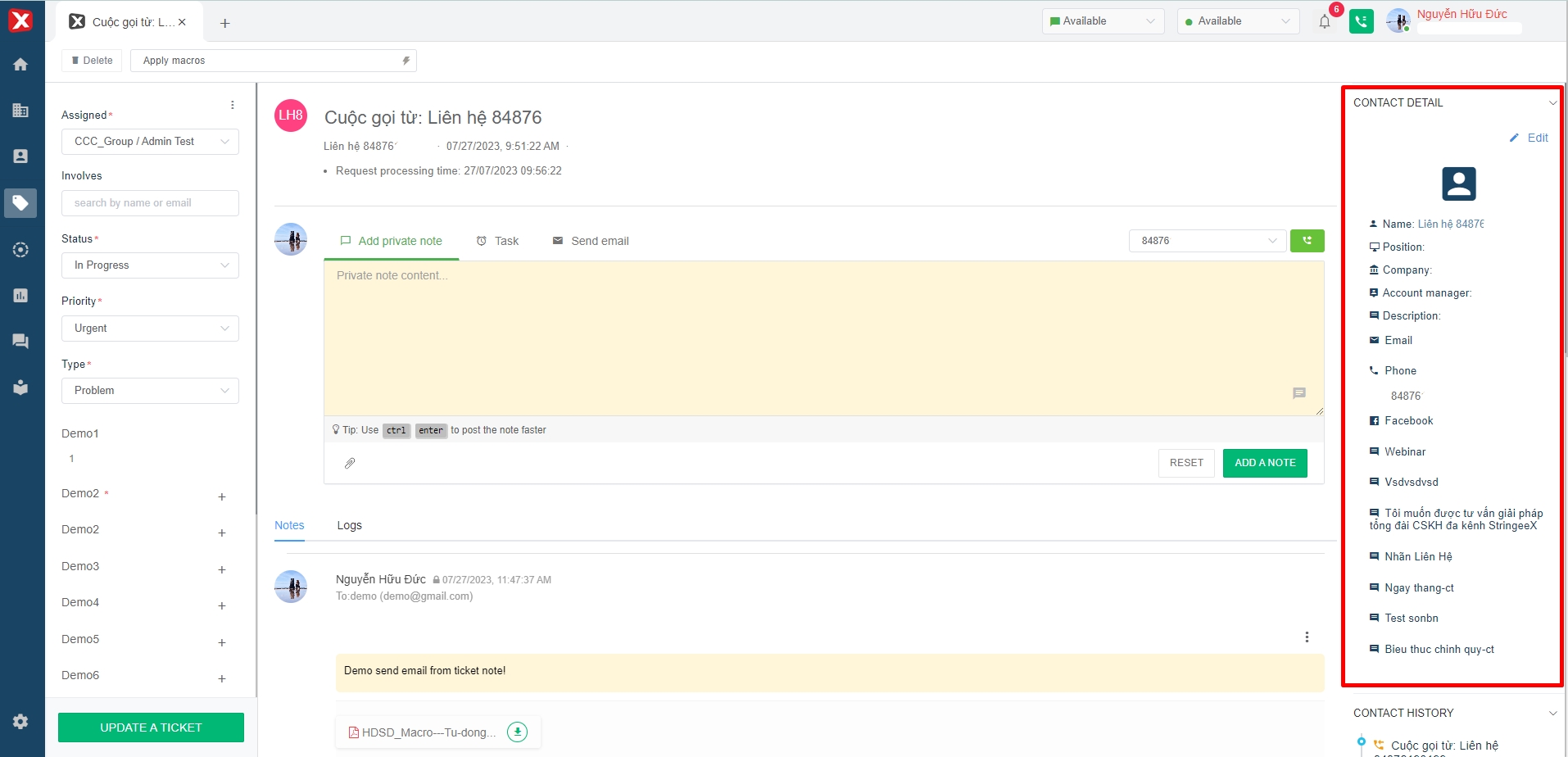This screenshot has width=1568, height=757.
Task: Open the Type dropdown showing Problem
Action: click(150, 391)
